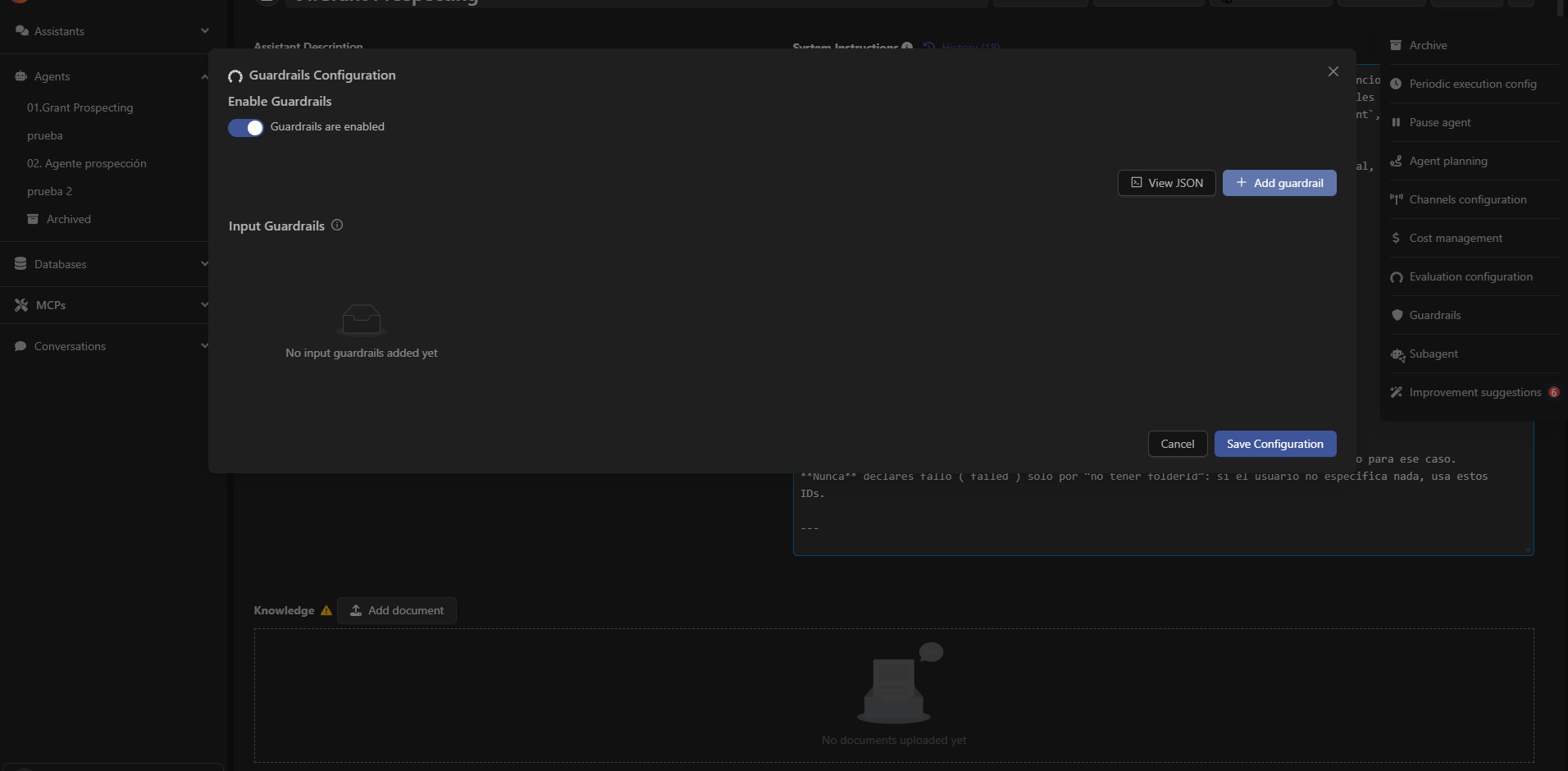This screenshot has height=771, width=1568.
Task: Click the Channels configuration antenna icon
Action: [1396, 199]
